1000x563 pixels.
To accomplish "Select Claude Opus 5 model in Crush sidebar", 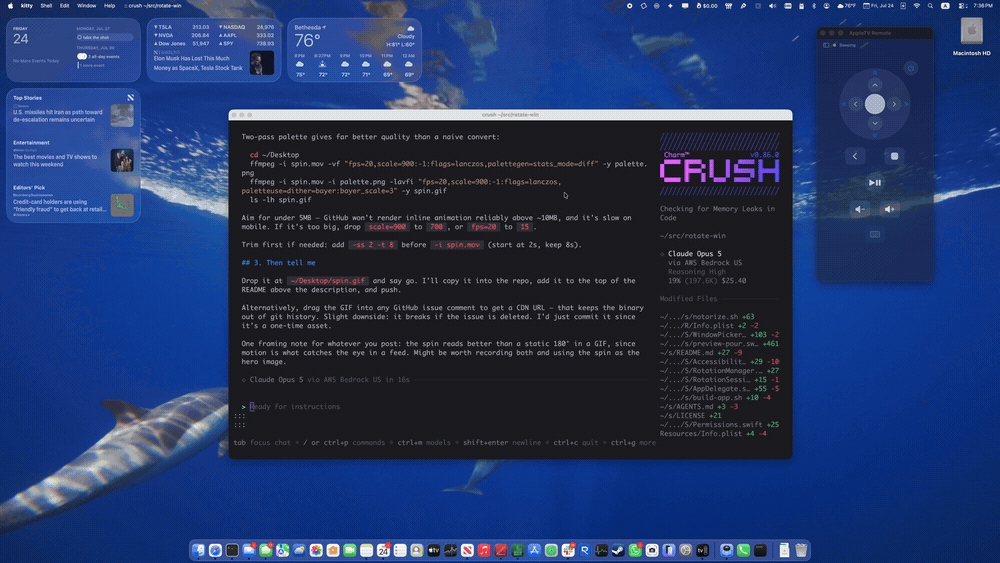I will pyautogui.click(x=695, y=254).
